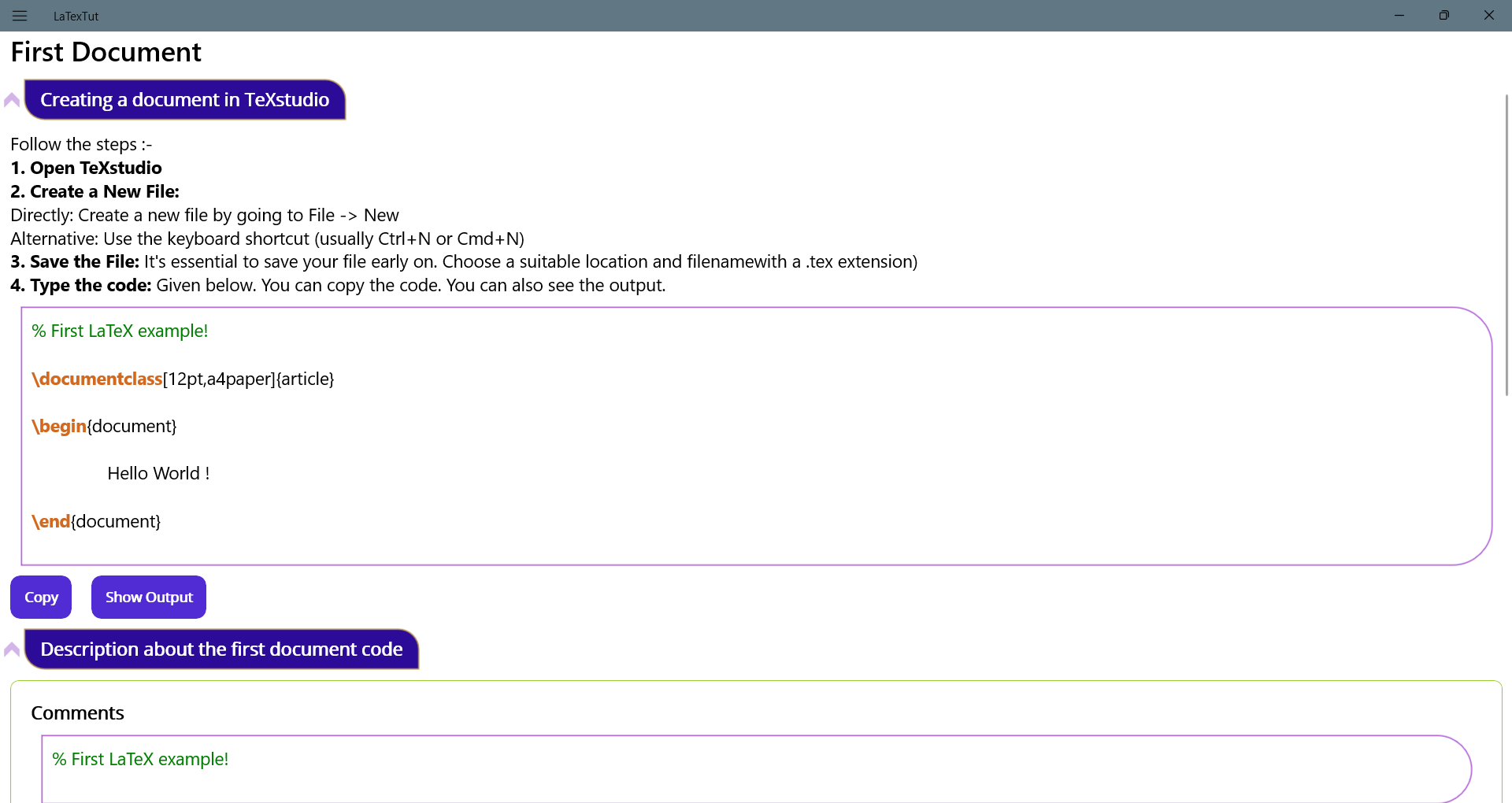Image resolution: width=1512 pixels, height=803 pixels.
Task: Restore down the LaTexTut window
Action: (1444, 16)
